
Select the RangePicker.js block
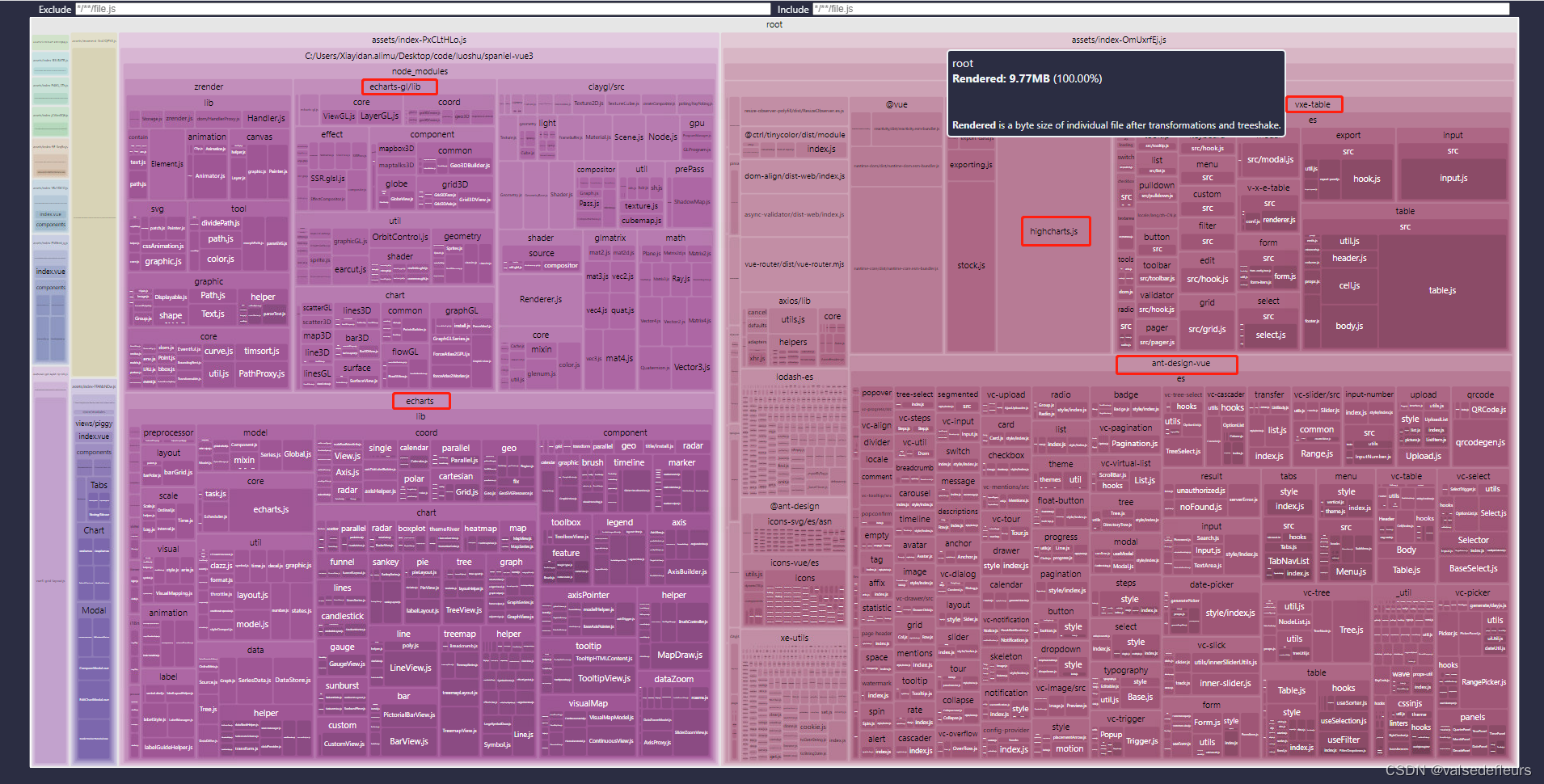1483,682
